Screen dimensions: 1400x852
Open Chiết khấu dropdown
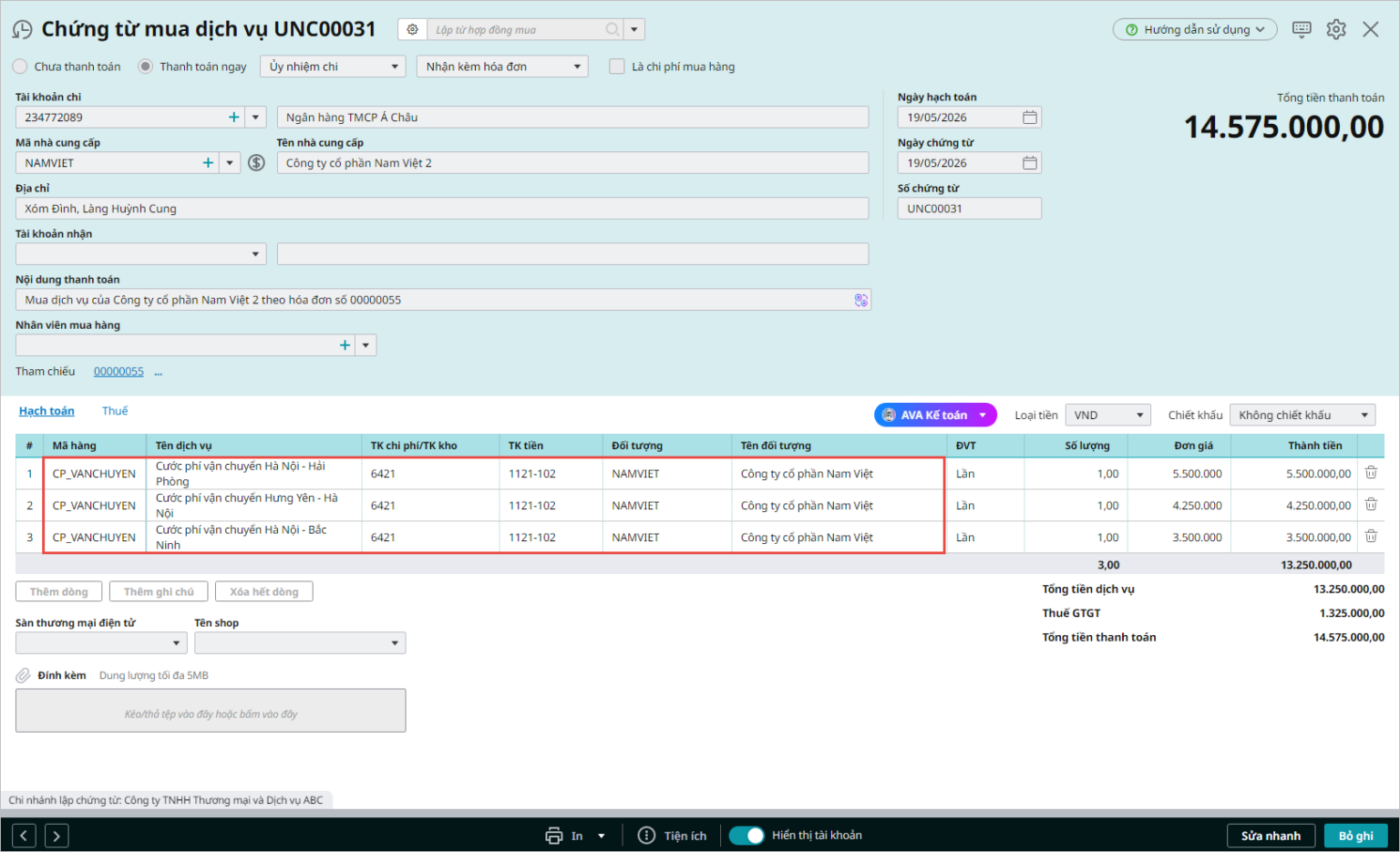[1302, 415]
